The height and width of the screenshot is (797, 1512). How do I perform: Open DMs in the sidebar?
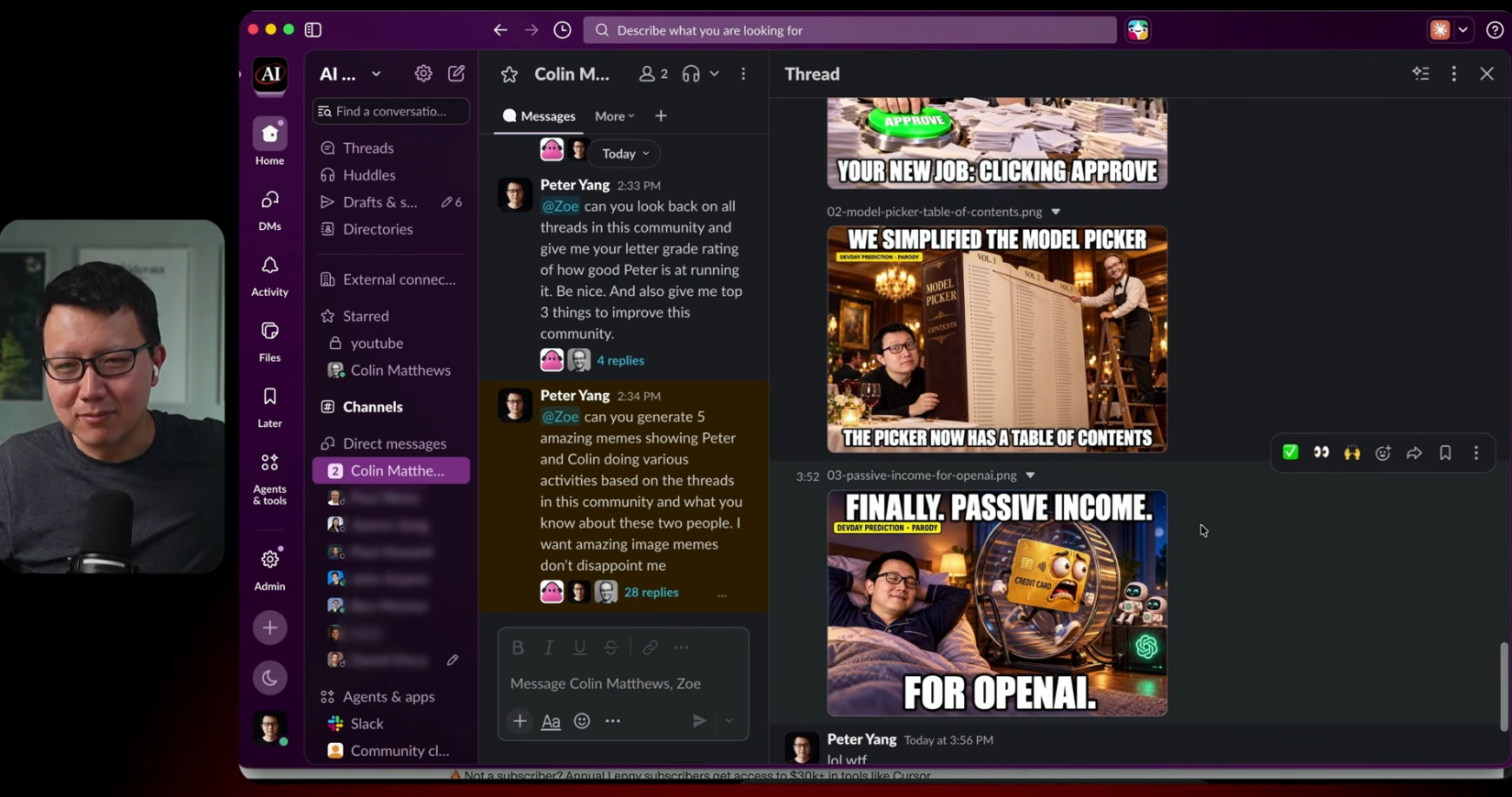[x=269, y=209]
